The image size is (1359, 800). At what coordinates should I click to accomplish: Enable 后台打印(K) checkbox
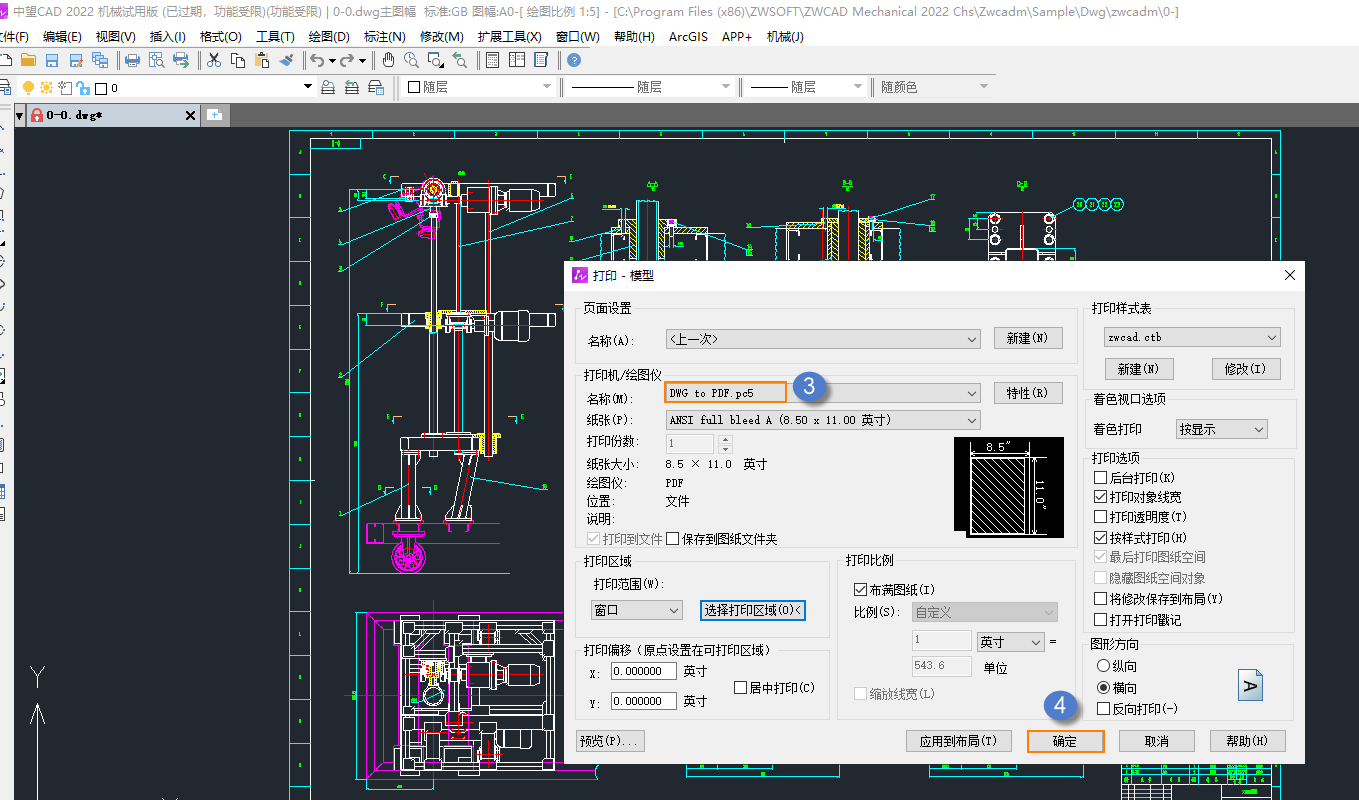[x=1101, y=478]
